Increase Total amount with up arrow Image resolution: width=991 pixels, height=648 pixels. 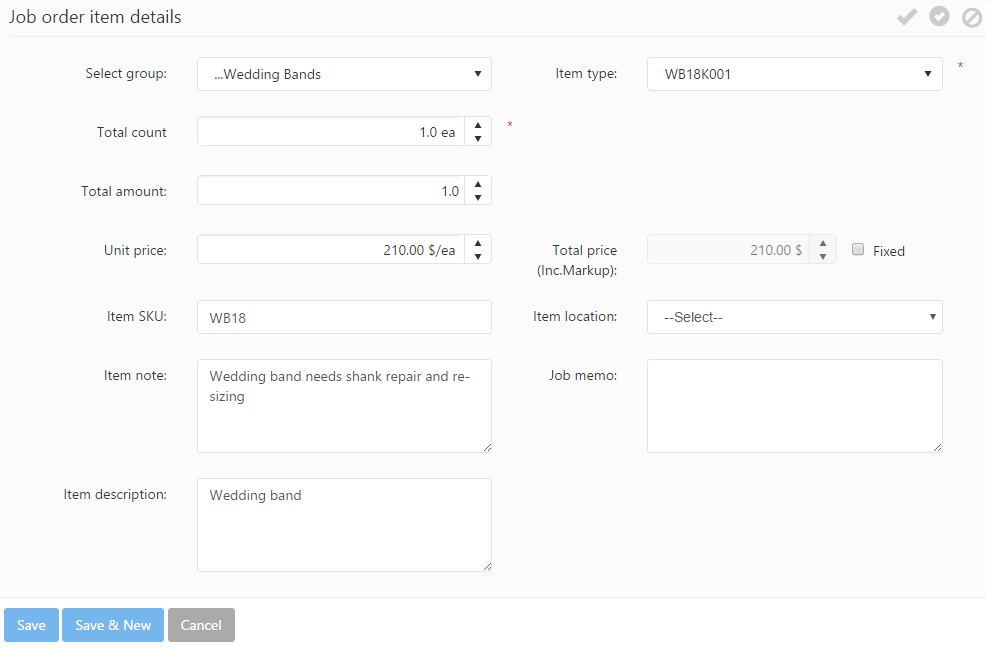(478, 185)
